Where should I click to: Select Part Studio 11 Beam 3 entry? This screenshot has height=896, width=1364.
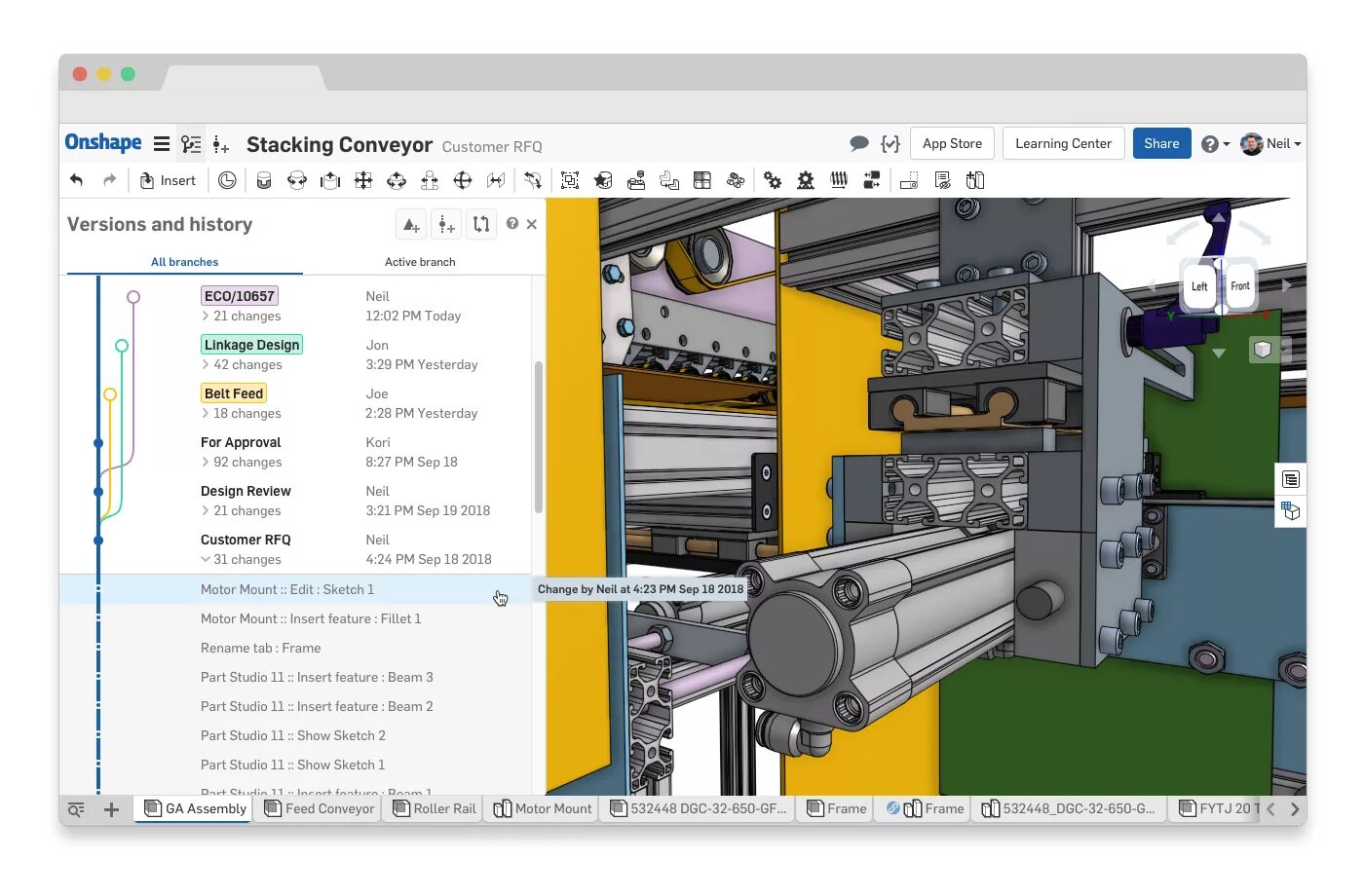click(x=296, y=677)
